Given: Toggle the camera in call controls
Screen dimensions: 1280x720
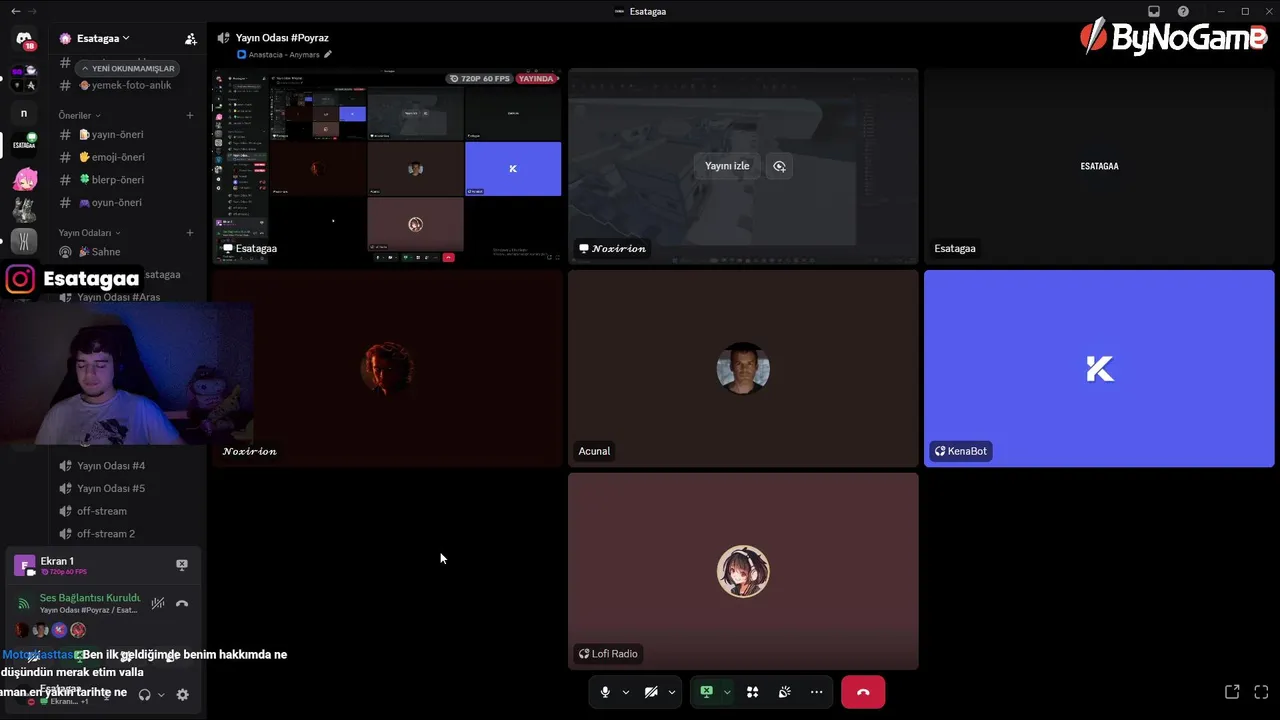Looking at the screenshot, I should click(x=651, y=692).
